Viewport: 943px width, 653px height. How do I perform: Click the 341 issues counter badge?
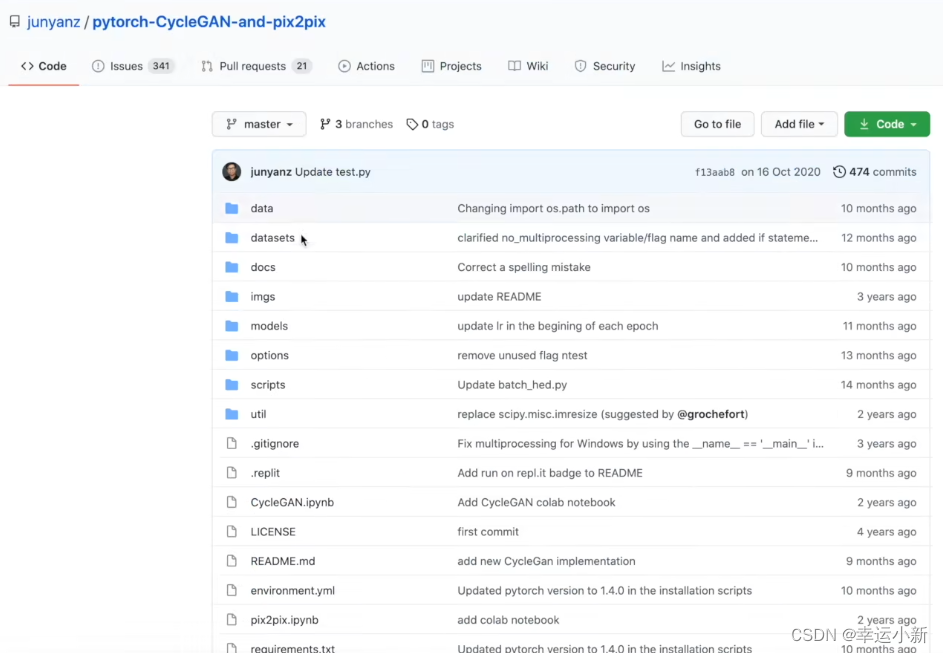point(161,66)
